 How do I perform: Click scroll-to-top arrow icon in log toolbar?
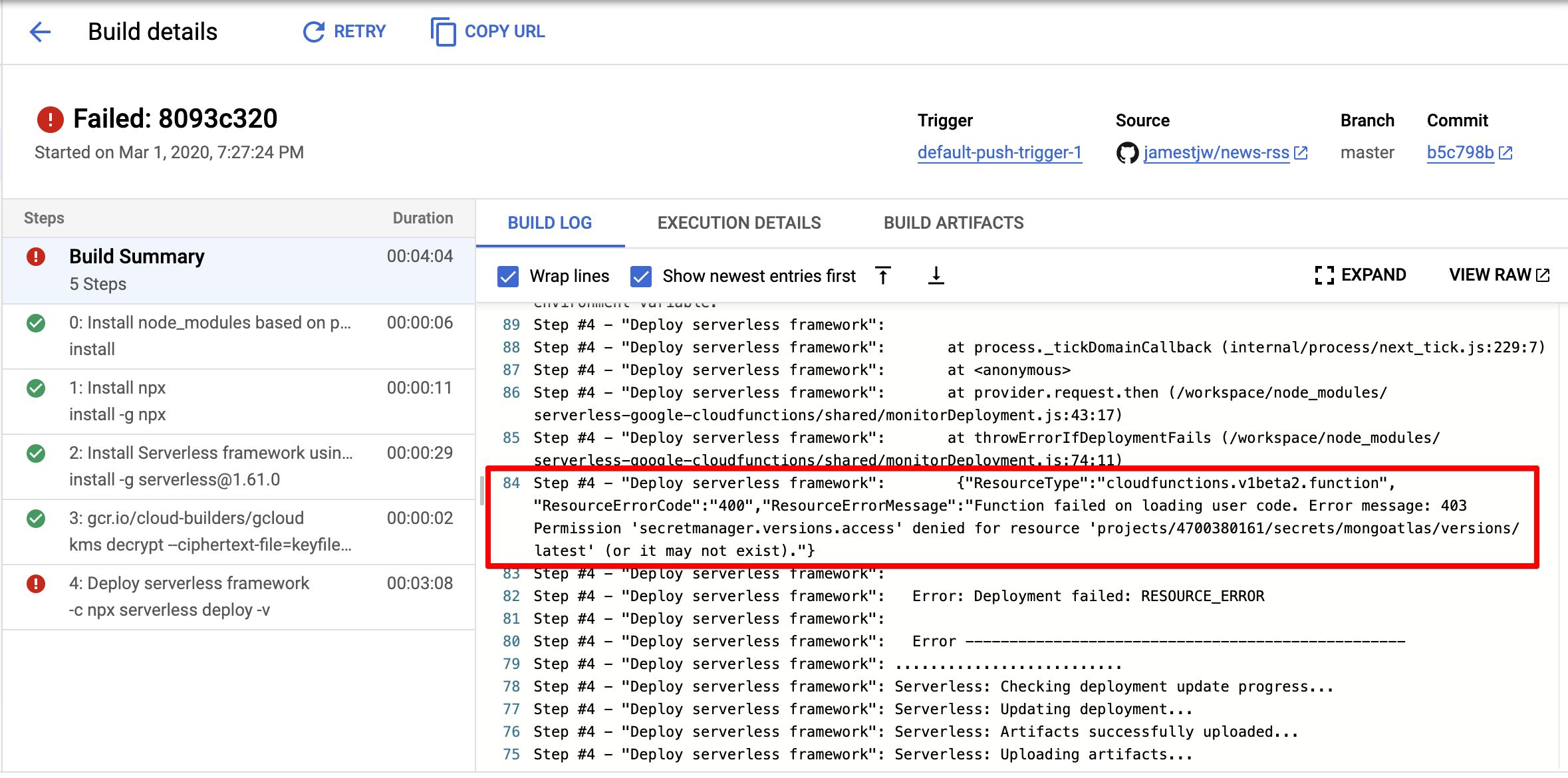click(x=883, y=275)
